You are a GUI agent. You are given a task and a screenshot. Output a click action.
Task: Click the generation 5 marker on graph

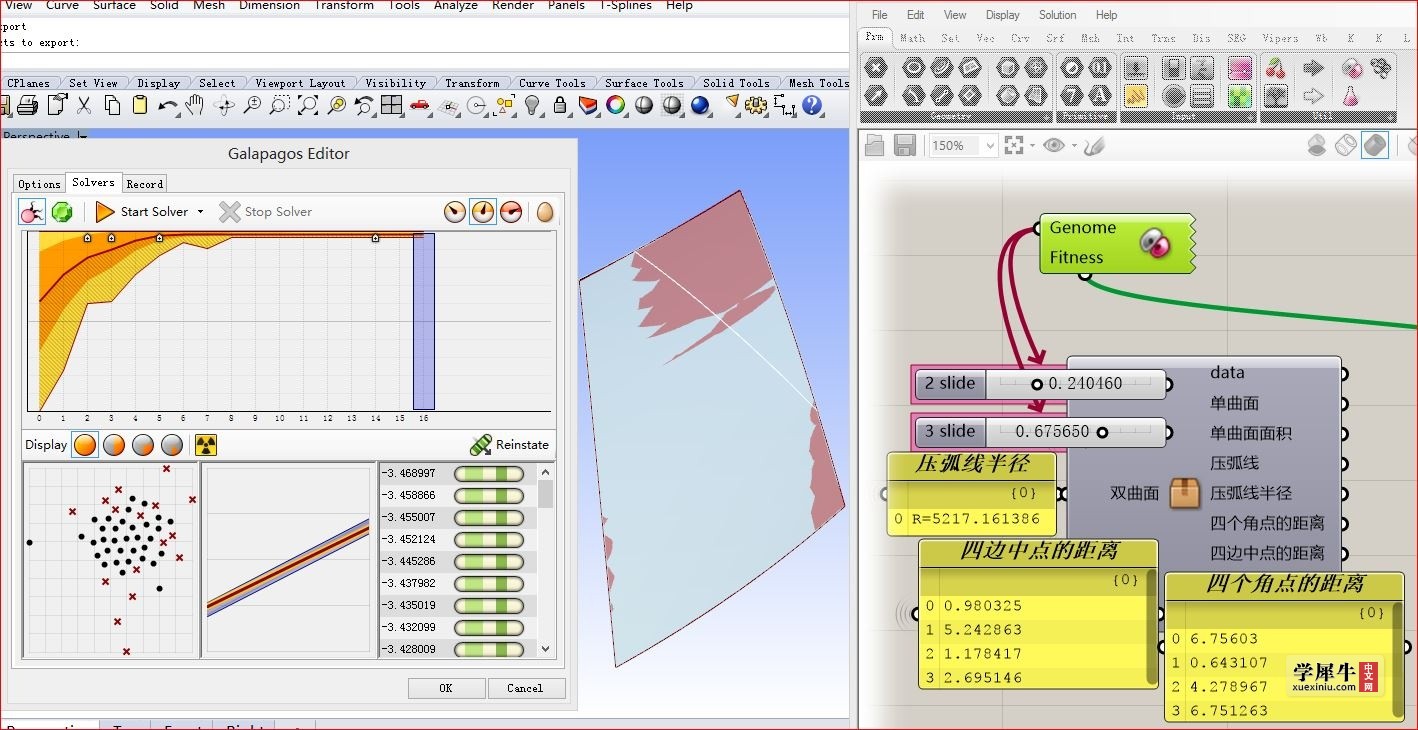tap(159, 238)
